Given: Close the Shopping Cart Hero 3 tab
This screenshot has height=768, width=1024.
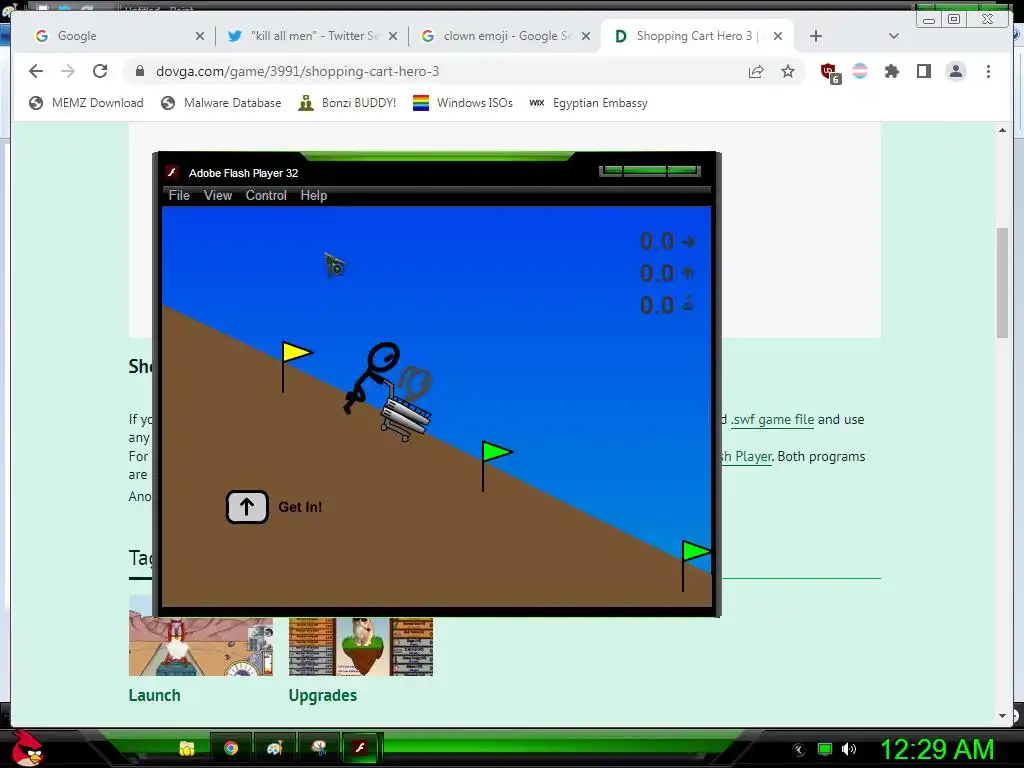Looking at the screenshot, I should coord(778,36).
